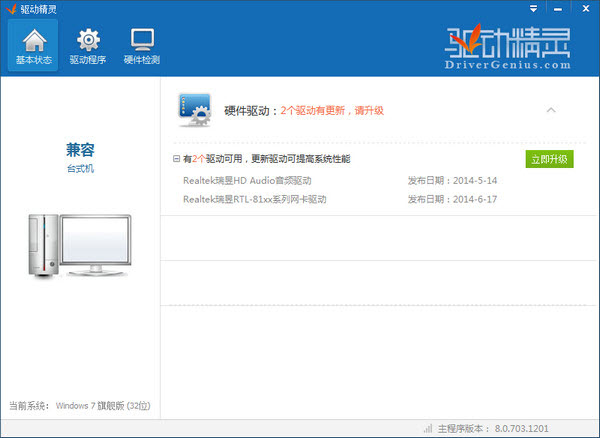Collapse the 硬件驱动 section chevron
The height and width of the screenshot is (438, 600).
click(551, 110)
